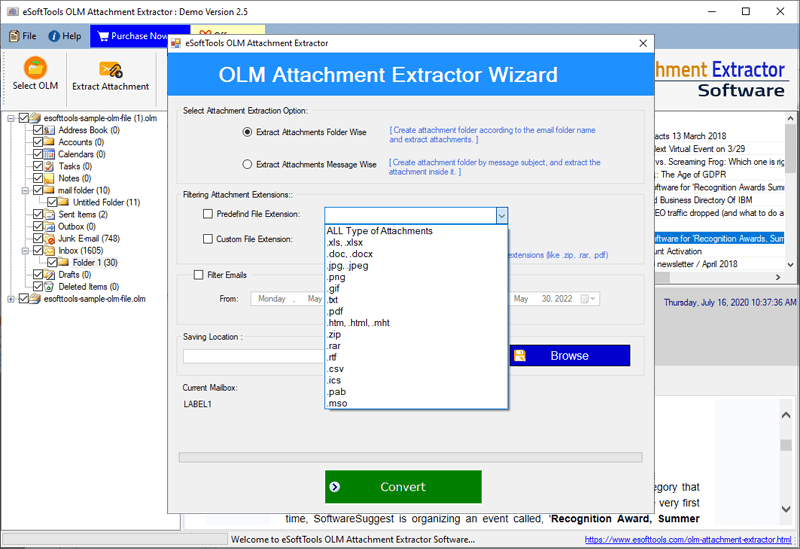Select Extract Attachments Folder Wise radio button

tap(247, 132)
